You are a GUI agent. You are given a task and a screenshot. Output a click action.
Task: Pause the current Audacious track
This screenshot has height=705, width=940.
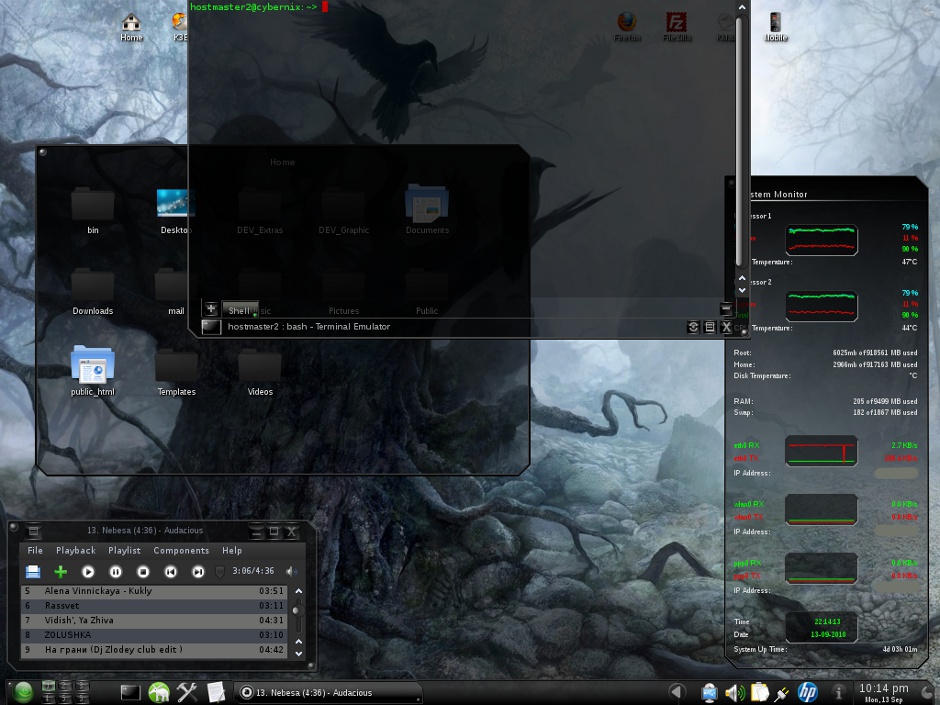coord(116,571)
